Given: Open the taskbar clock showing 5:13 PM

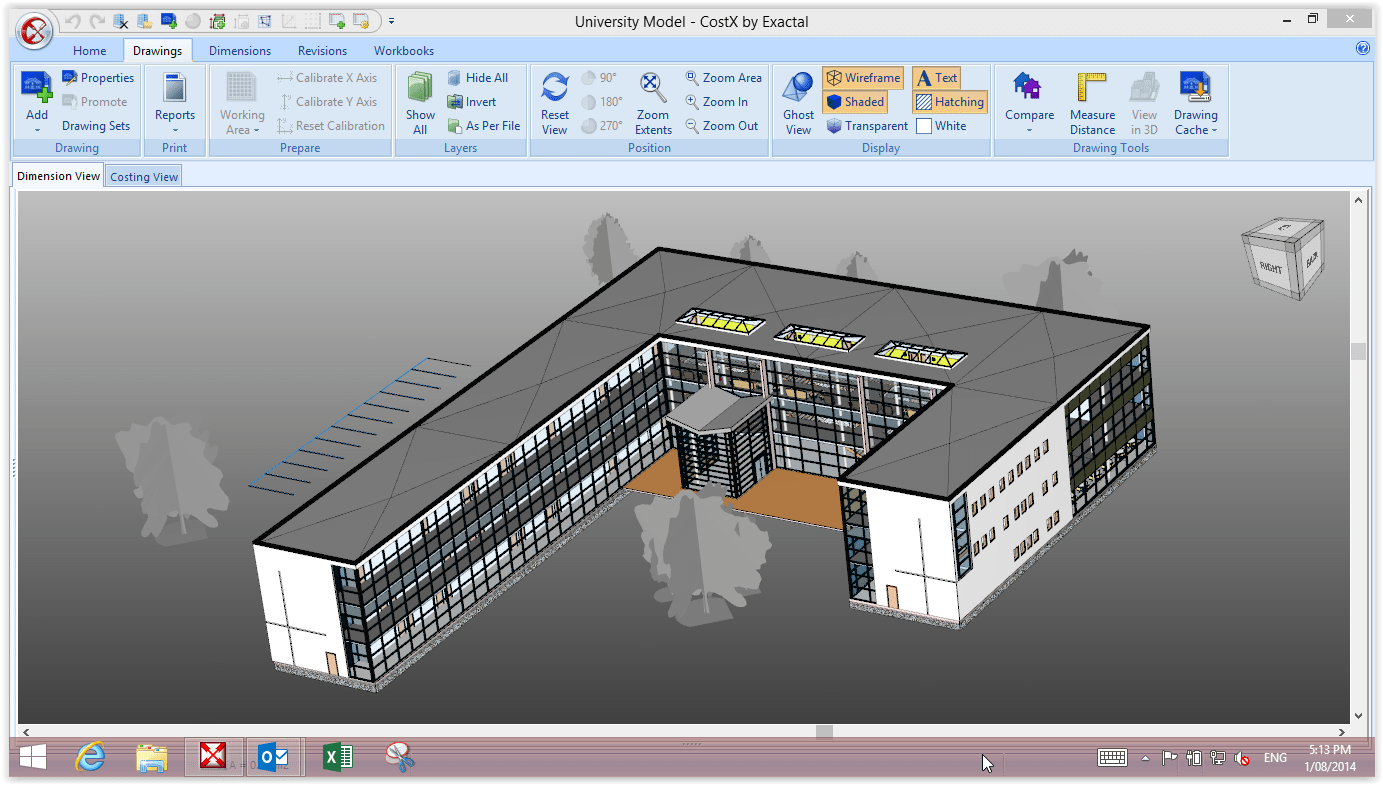Looking at the screenshot, I should click(1329, 758).
